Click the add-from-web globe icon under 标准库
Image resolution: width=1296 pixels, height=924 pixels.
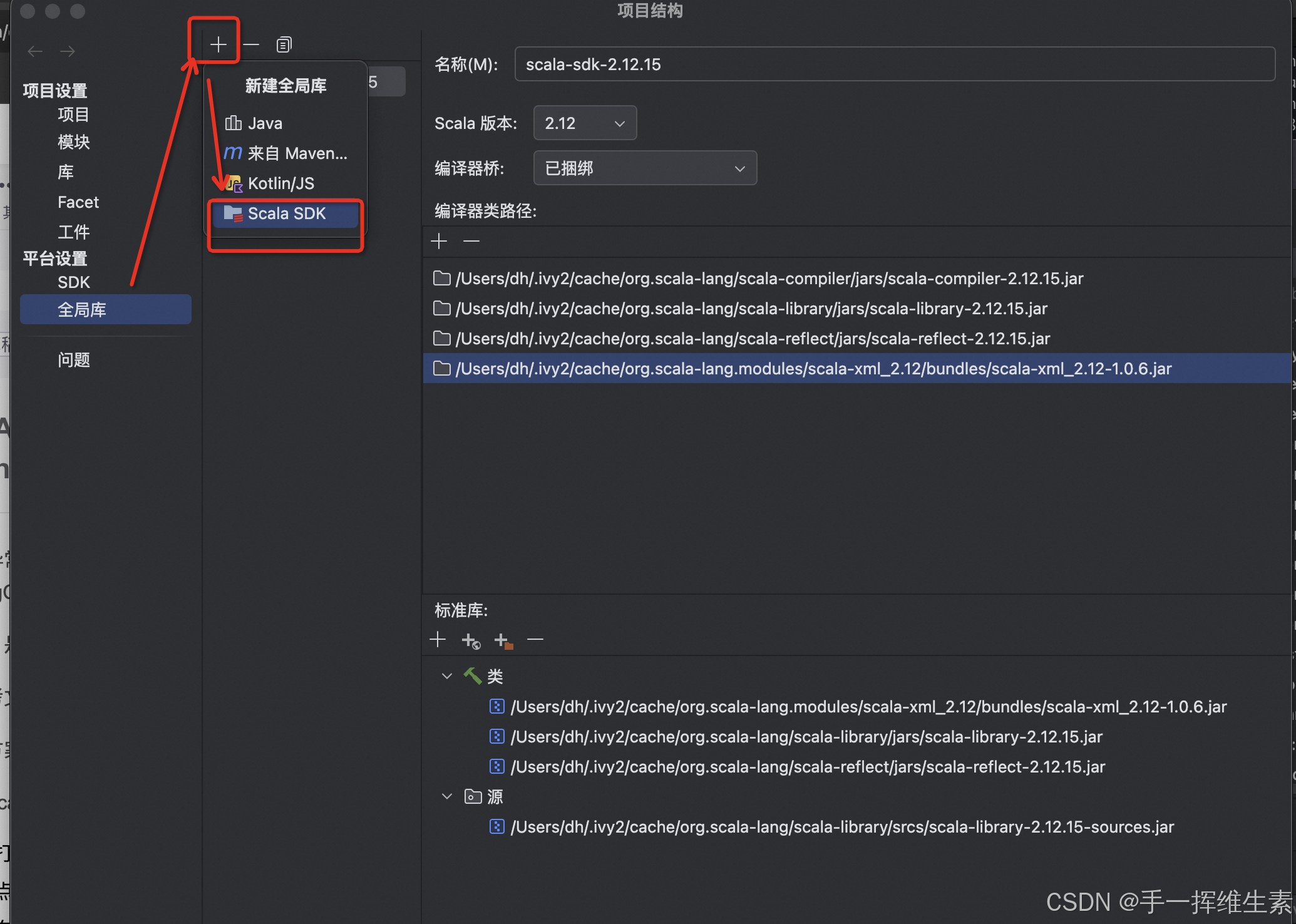[471, 640]
